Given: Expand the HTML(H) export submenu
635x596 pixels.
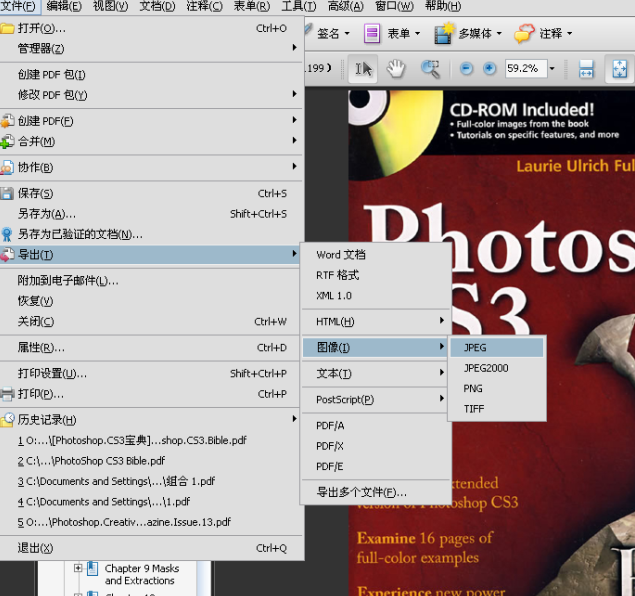Looking at the screenshot, I should click(376, 321).
